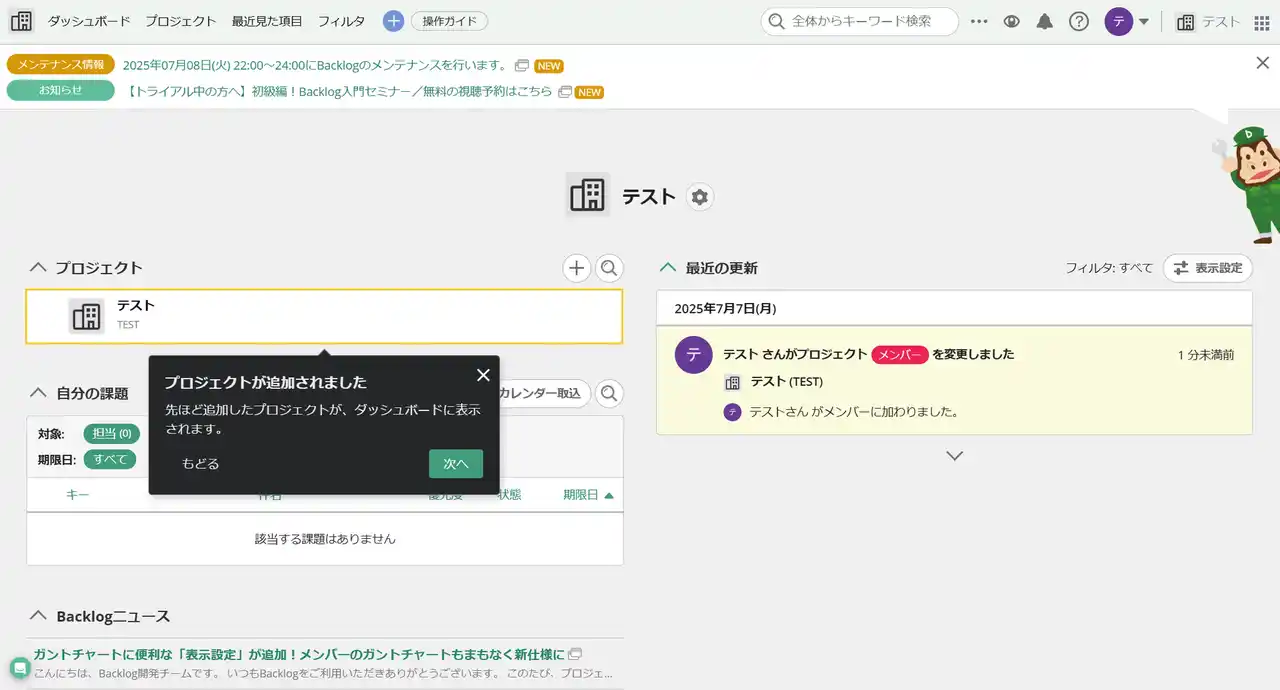Screen dimensions: 1280x690
Task: Collapse the Backlogニュース section
Action: click(x=39, y=616)
